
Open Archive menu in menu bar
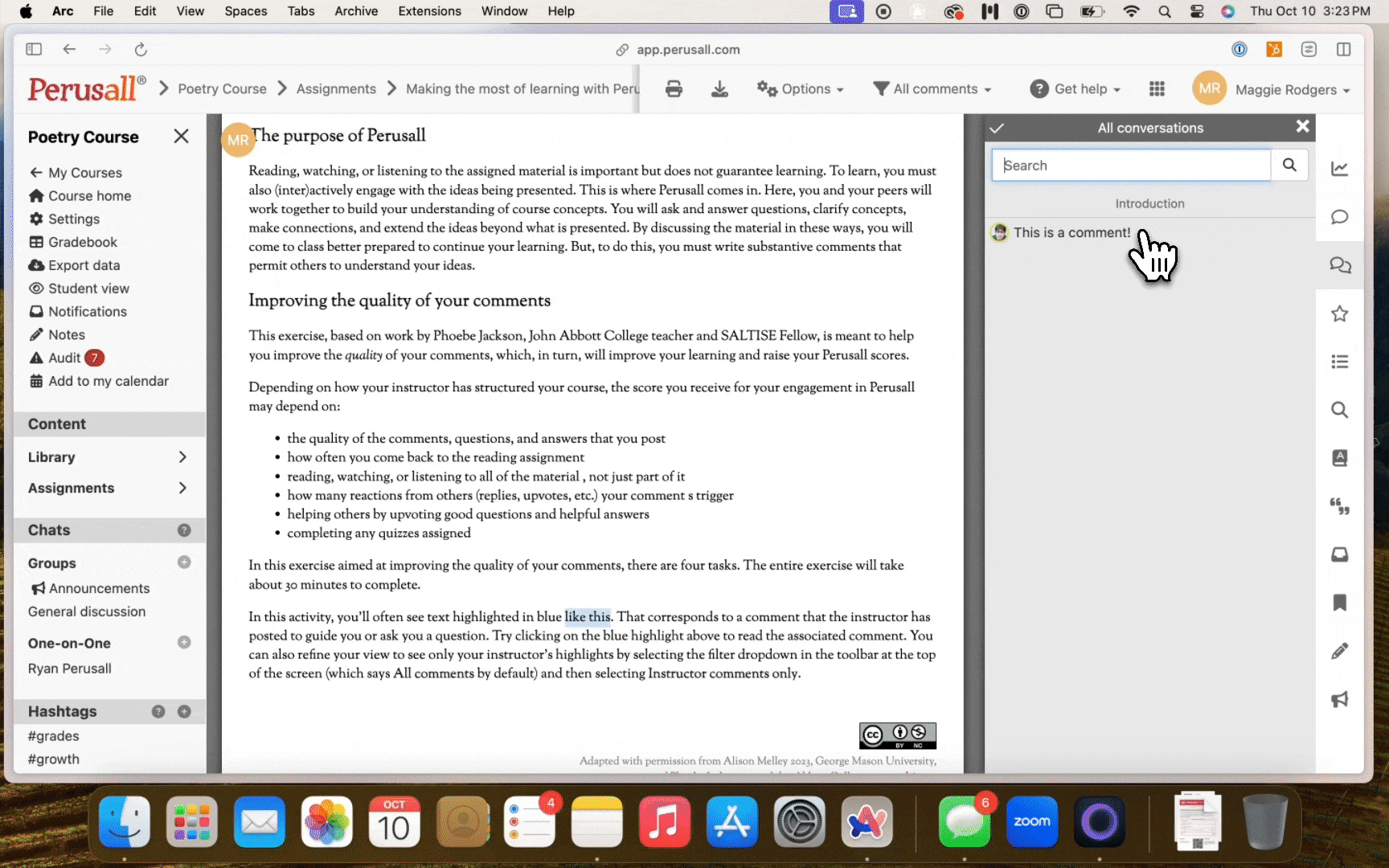click(x=356, y=11)
